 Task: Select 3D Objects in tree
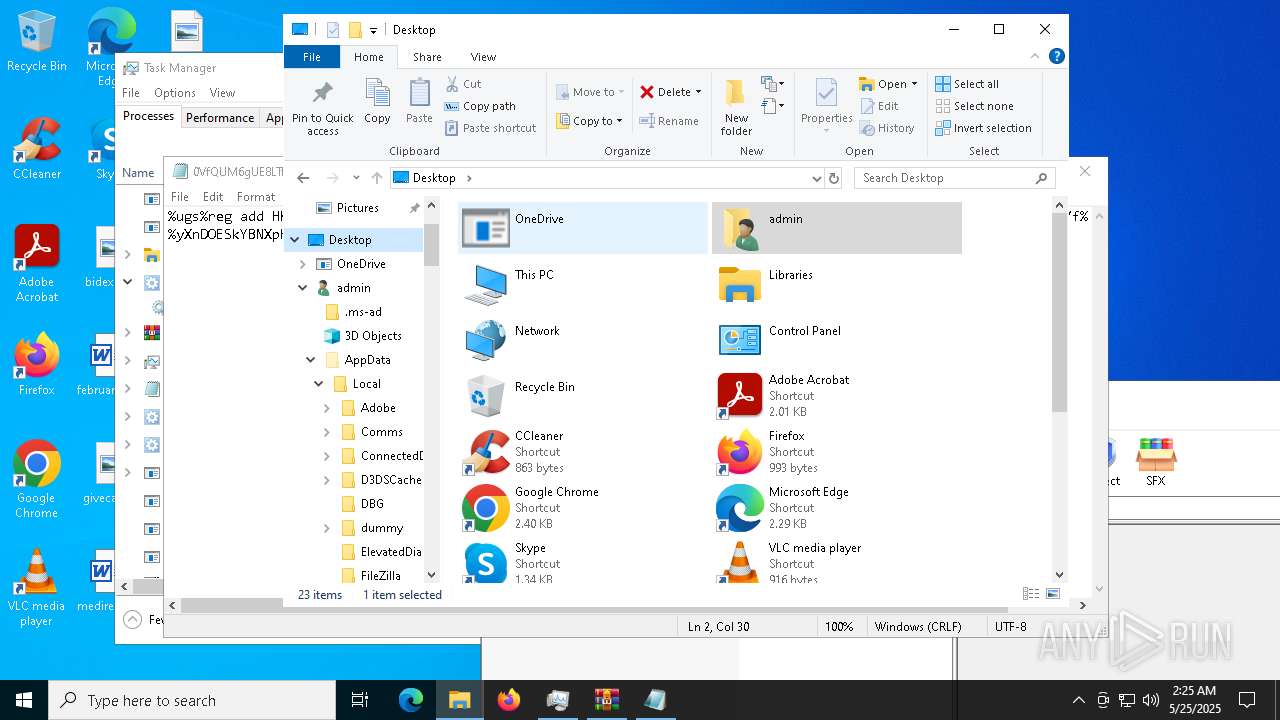tap(362, 336)
